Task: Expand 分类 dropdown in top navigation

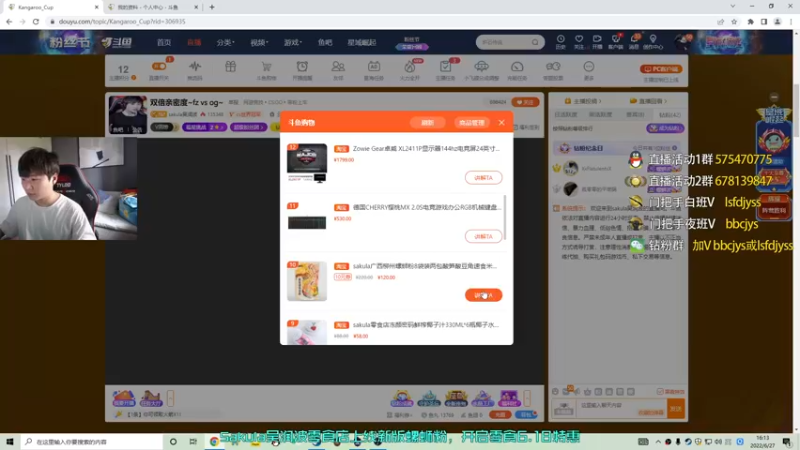Action: pyautogui.click(x=225, y=42)
